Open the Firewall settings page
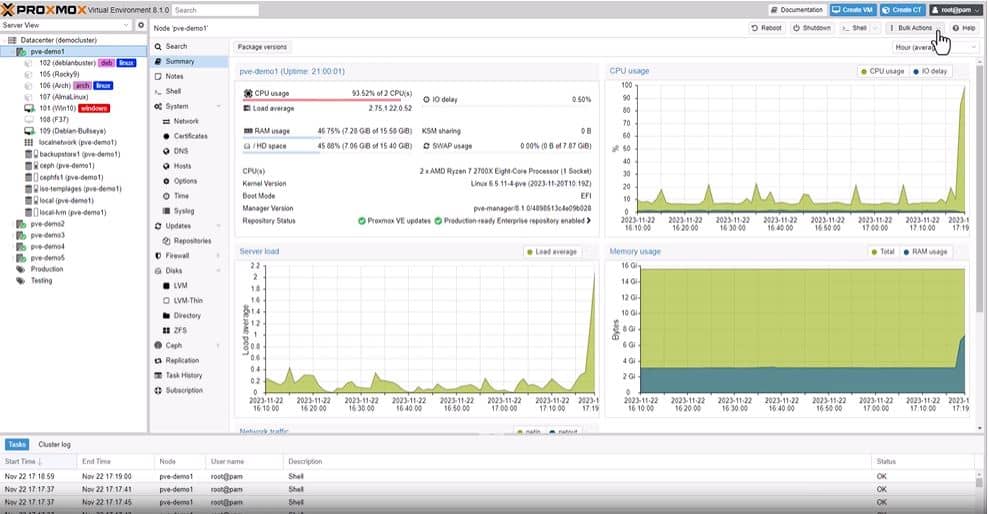The width and height of the screenshot is (989, 514). pos(177,255)
